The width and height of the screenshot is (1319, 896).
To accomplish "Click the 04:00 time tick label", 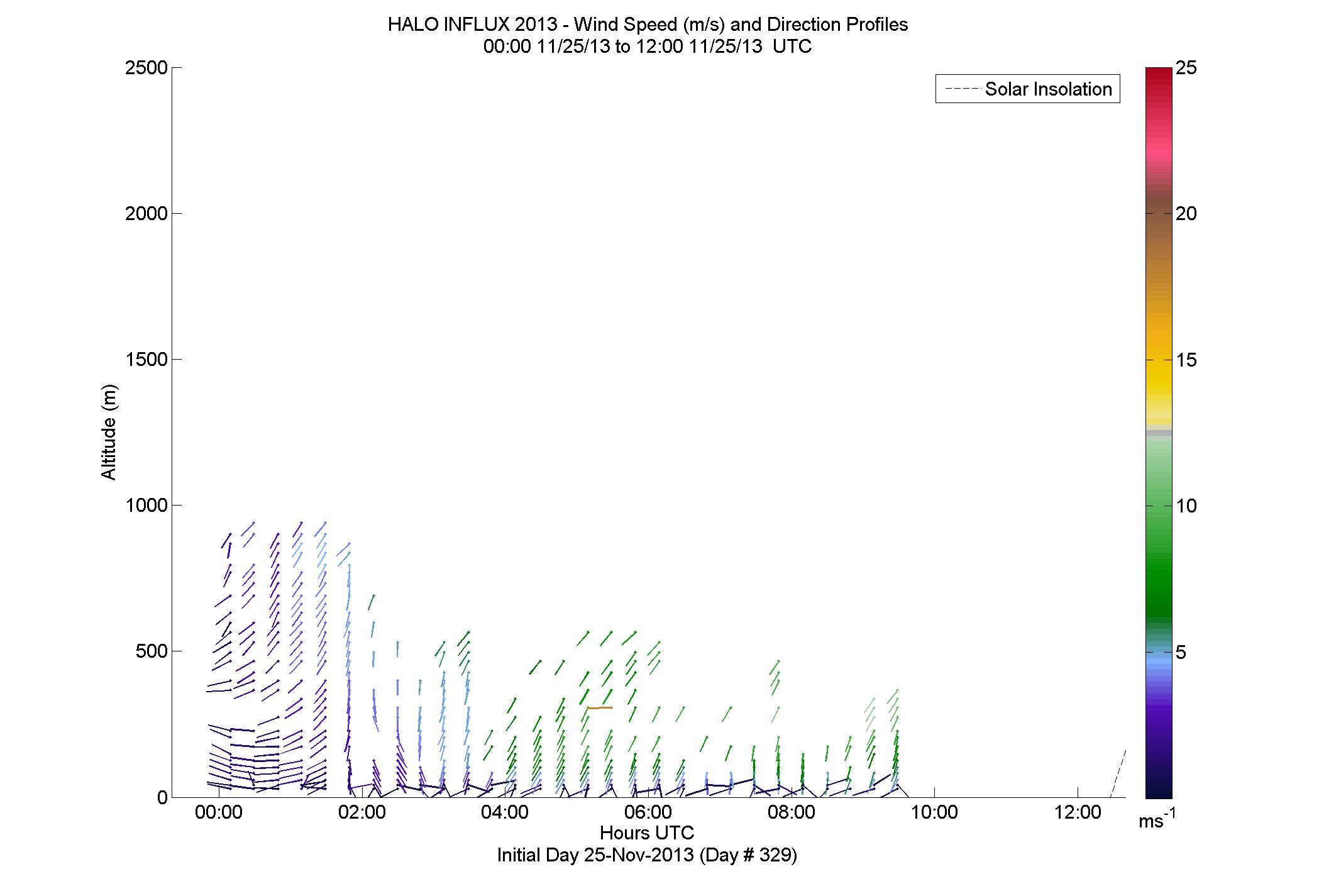I will point(505,812).
